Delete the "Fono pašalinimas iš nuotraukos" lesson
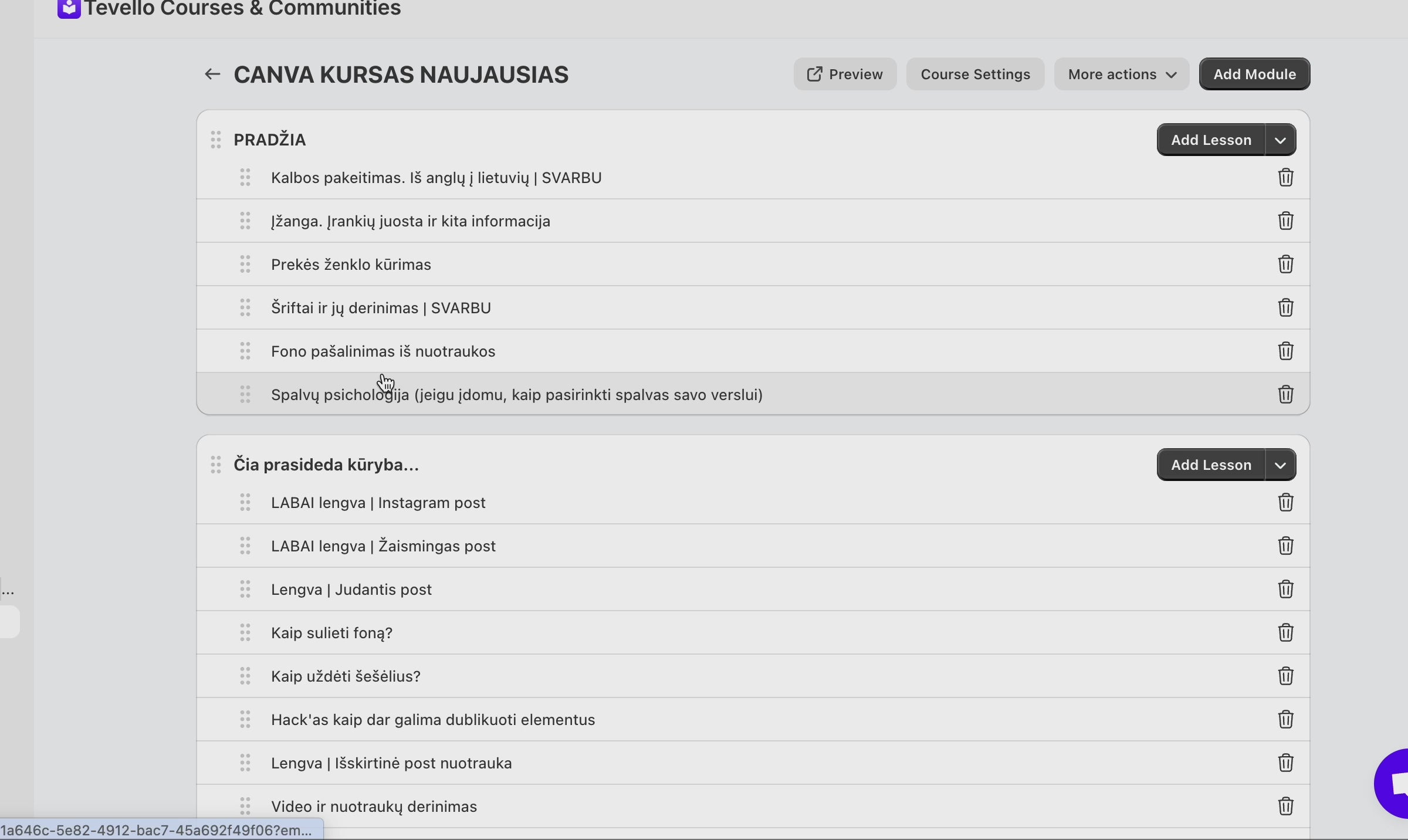1408x840 pixels. (1285, 351)
